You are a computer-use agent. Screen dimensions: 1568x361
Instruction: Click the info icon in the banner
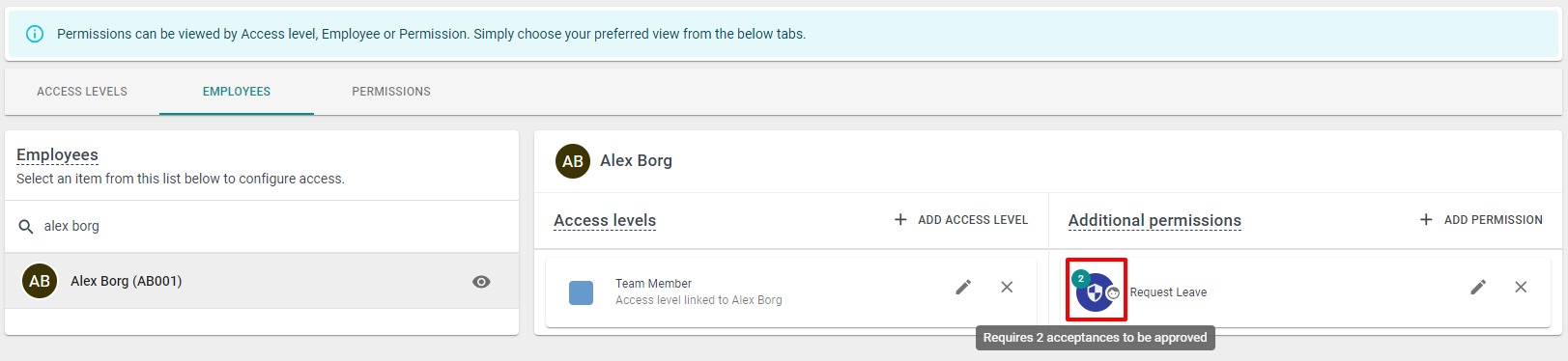click(x=35, y=34)
